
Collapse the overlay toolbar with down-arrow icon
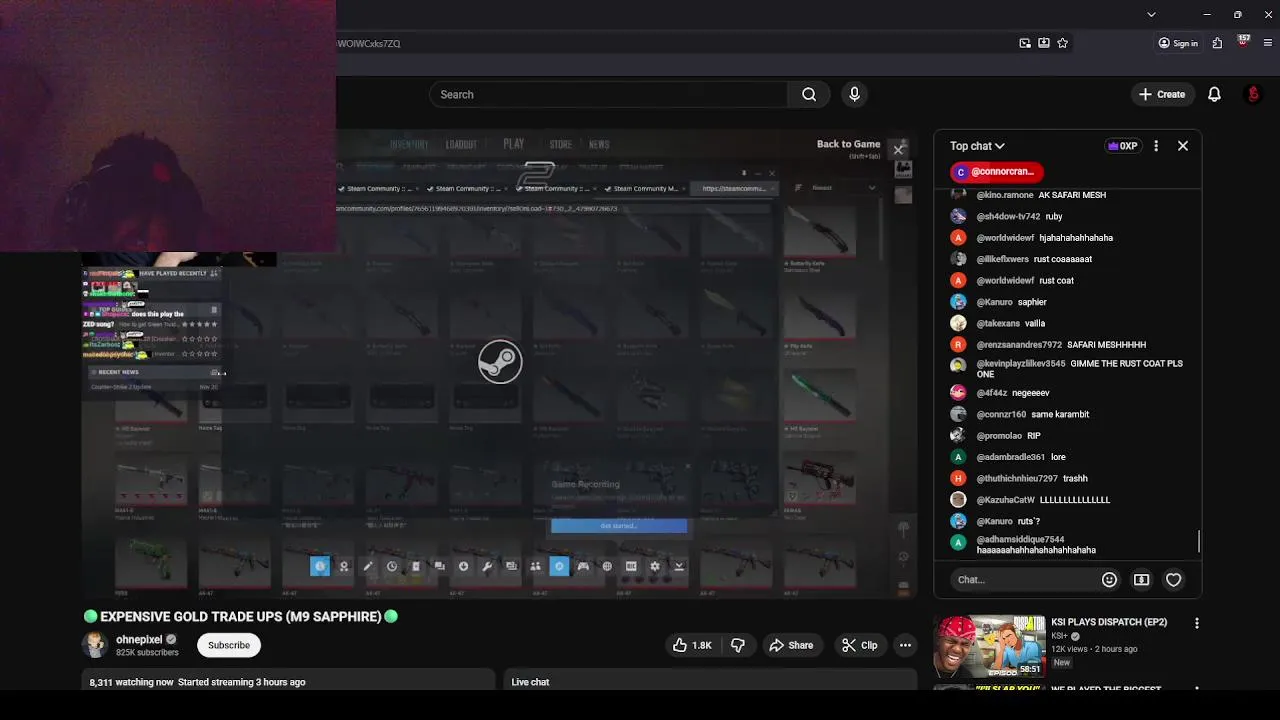(x=679, y=567)
